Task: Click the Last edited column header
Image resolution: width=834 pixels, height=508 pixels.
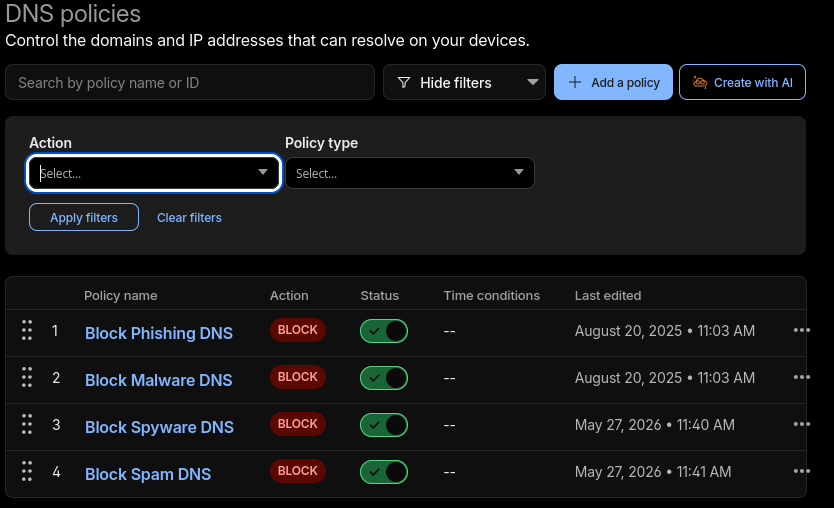Action: point(607,295)
